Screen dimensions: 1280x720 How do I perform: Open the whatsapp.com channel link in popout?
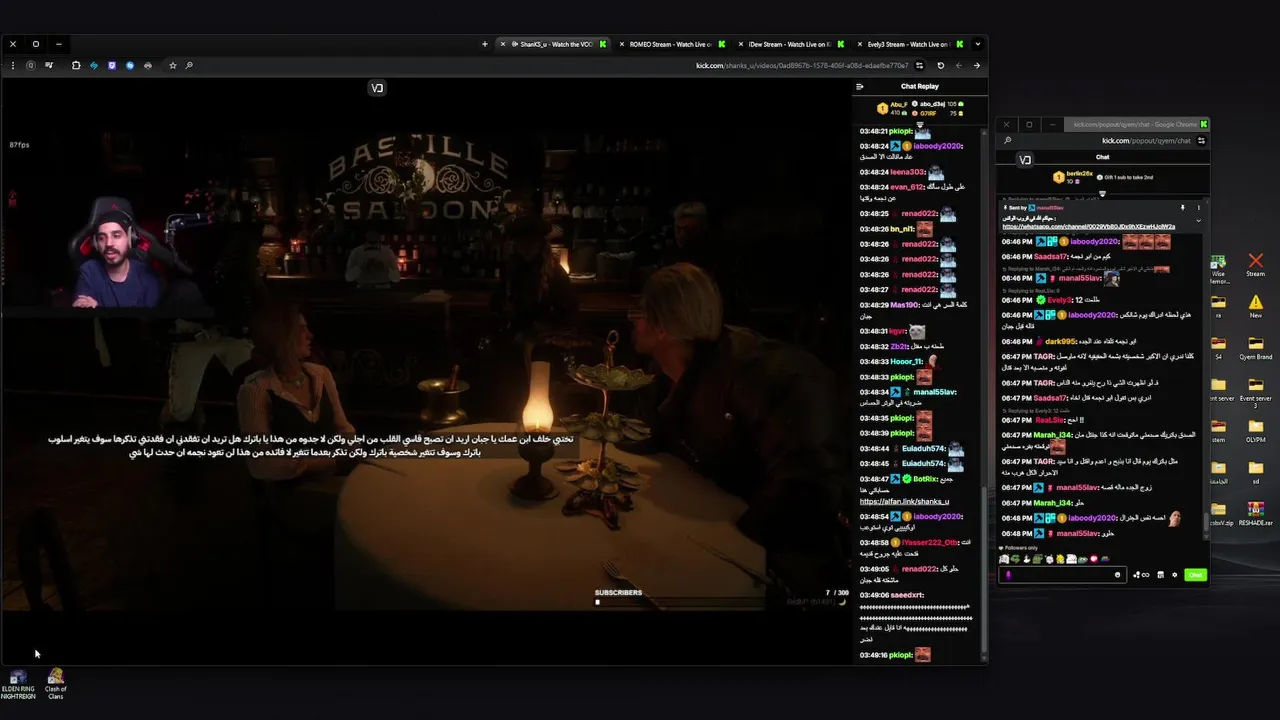tap(1089, 227)
